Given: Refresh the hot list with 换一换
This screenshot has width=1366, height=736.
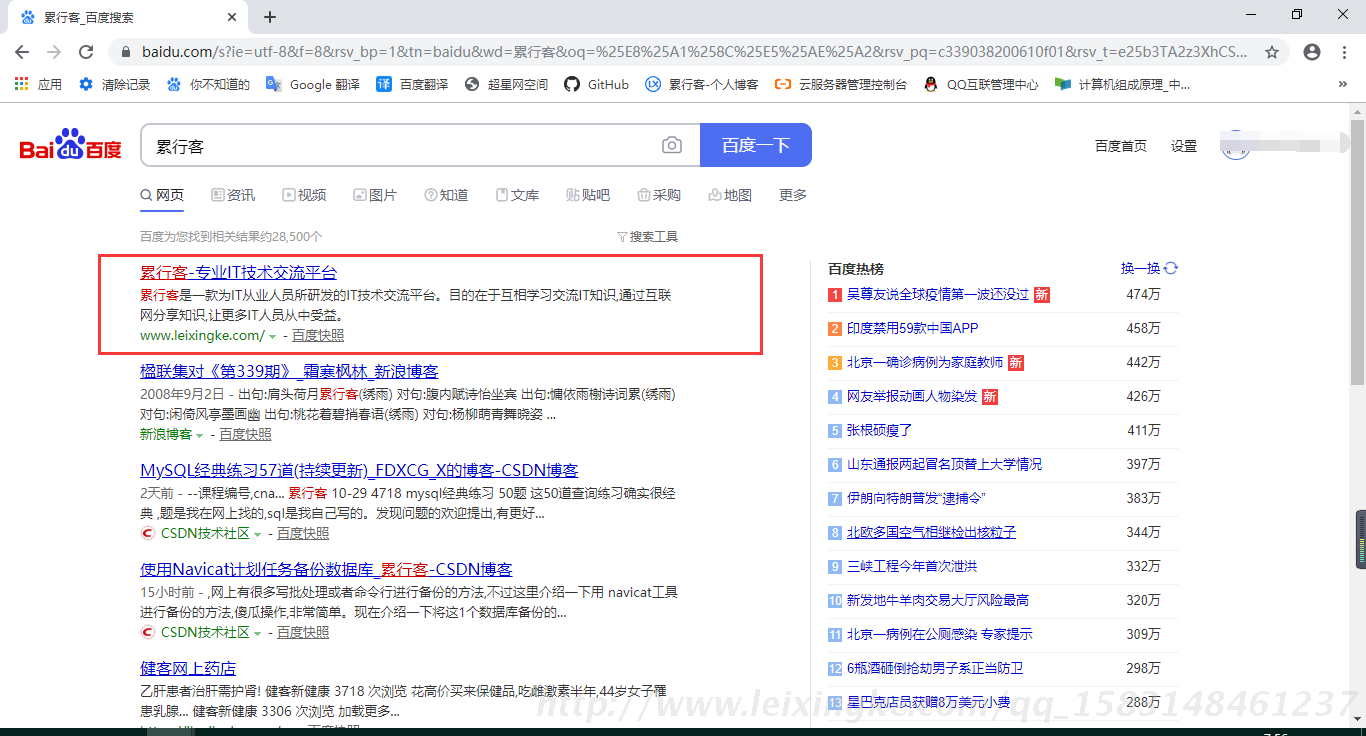Looking at the screenshot, I should (x=1149, y=268).
